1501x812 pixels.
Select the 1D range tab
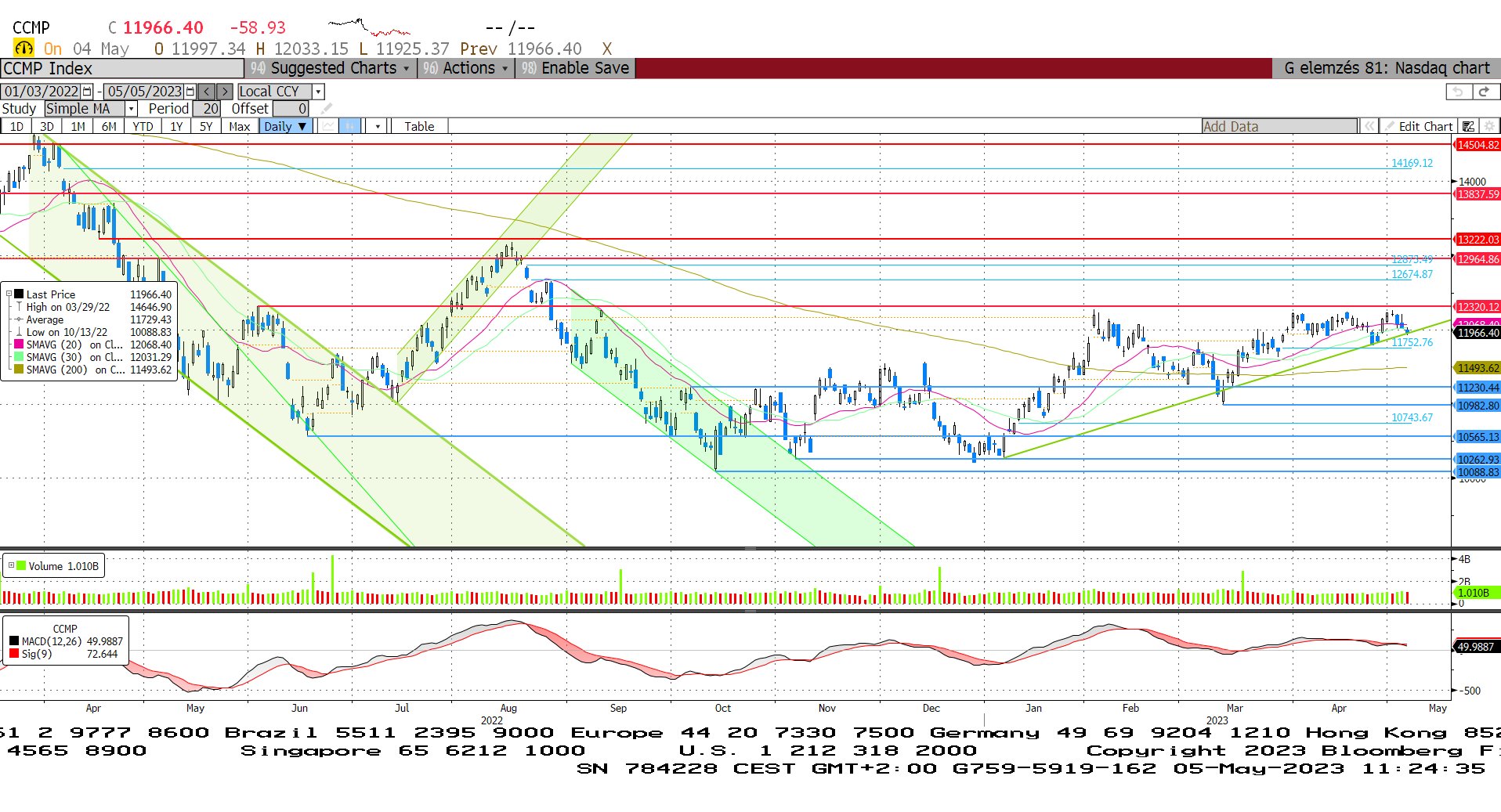[x=16, y=126]
